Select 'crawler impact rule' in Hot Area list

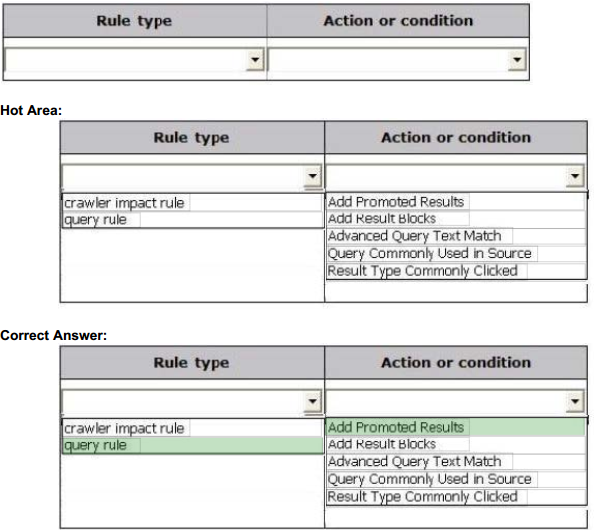point(192,203)
